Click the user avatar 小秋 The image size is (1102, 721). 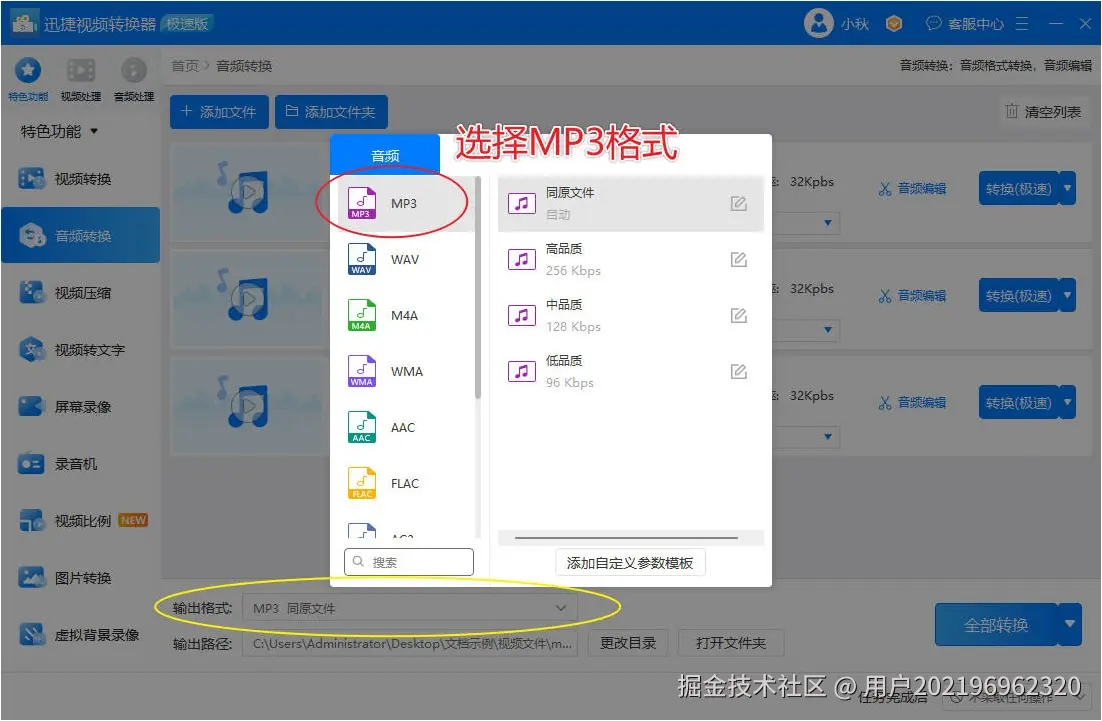(x=818, y=23)
